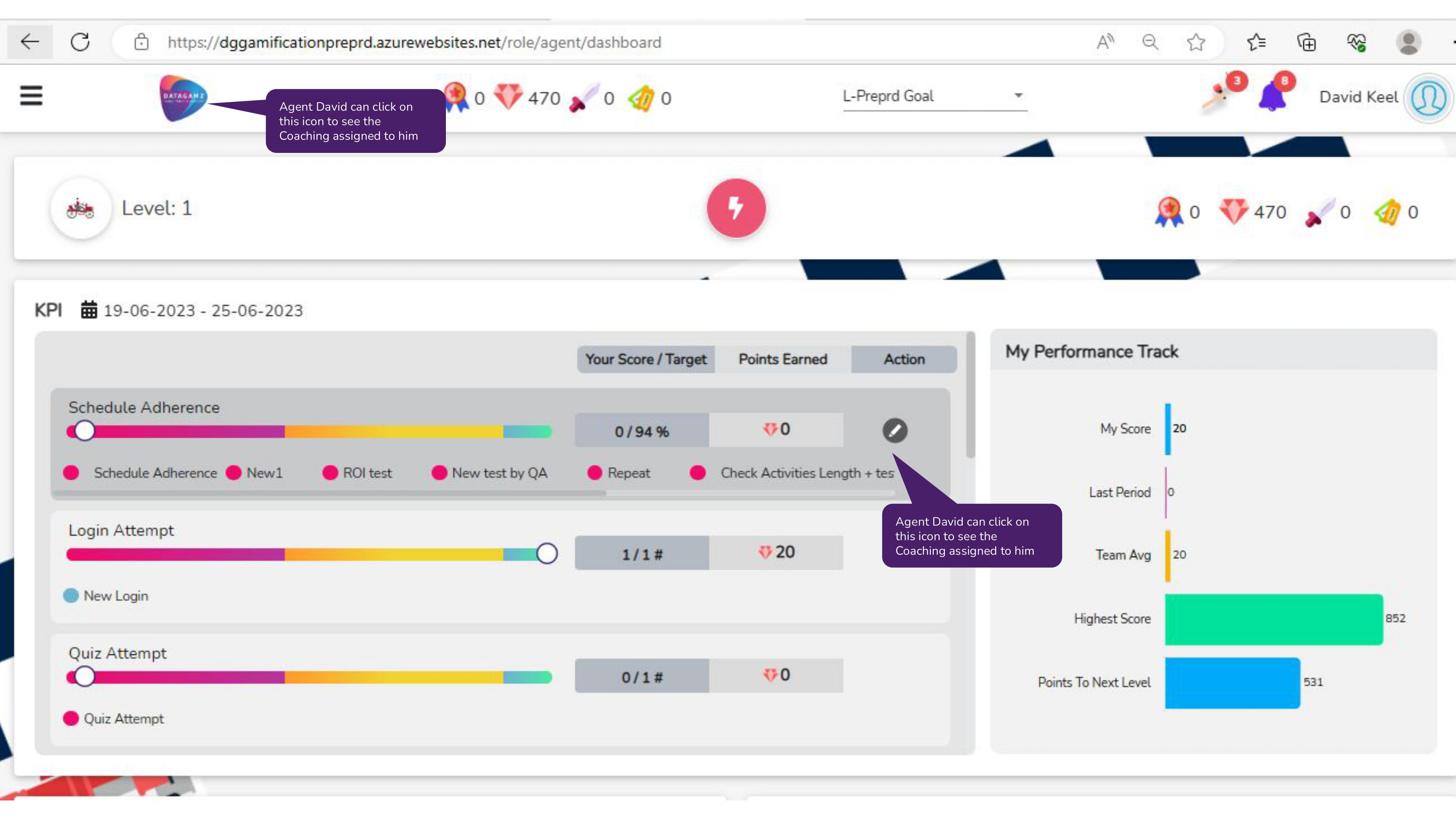Click the browser profile avatar

coord(1408,42)
